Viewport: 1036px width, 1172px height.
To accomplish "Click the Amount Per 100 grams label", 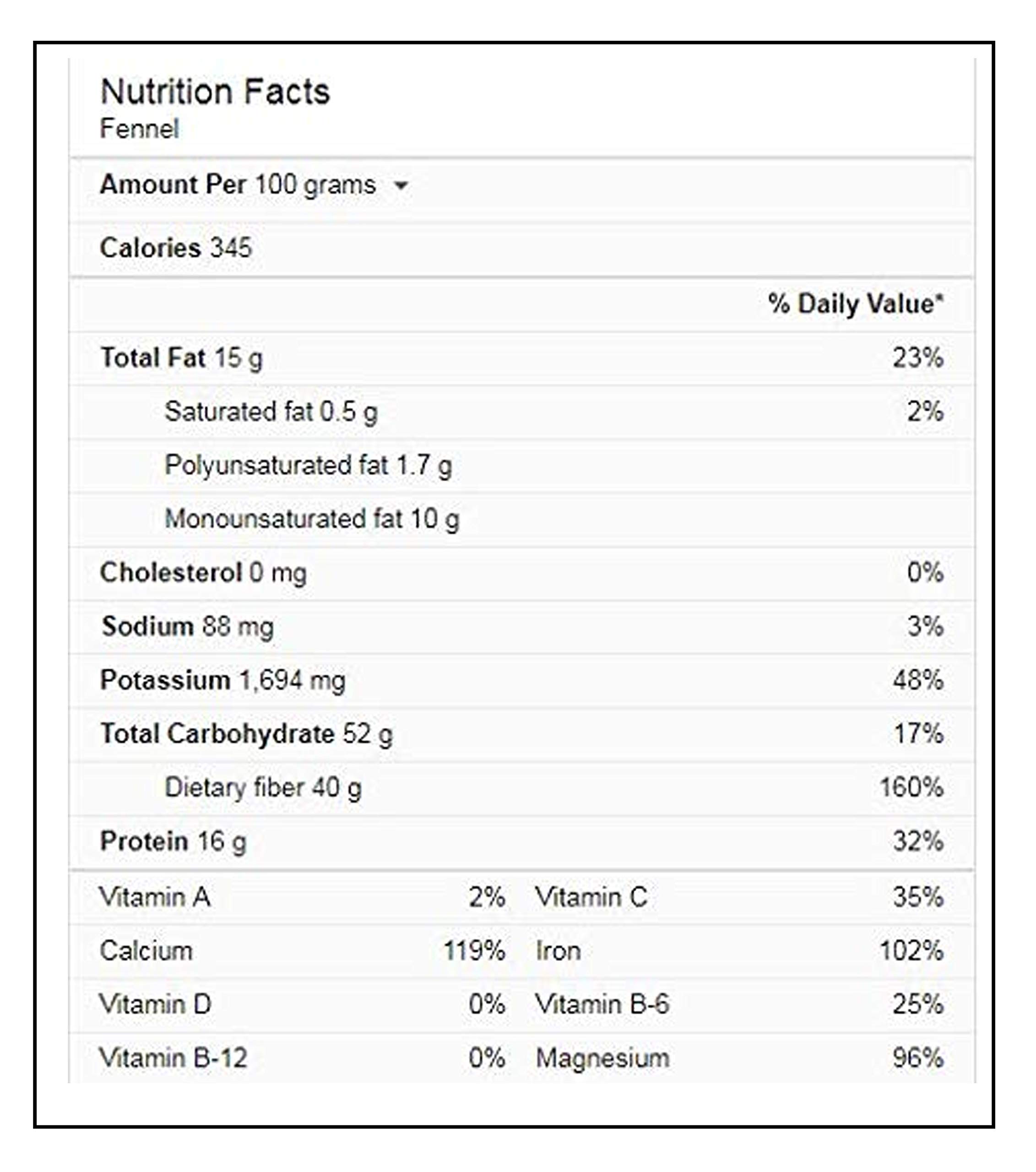I will tap(238, 185).
